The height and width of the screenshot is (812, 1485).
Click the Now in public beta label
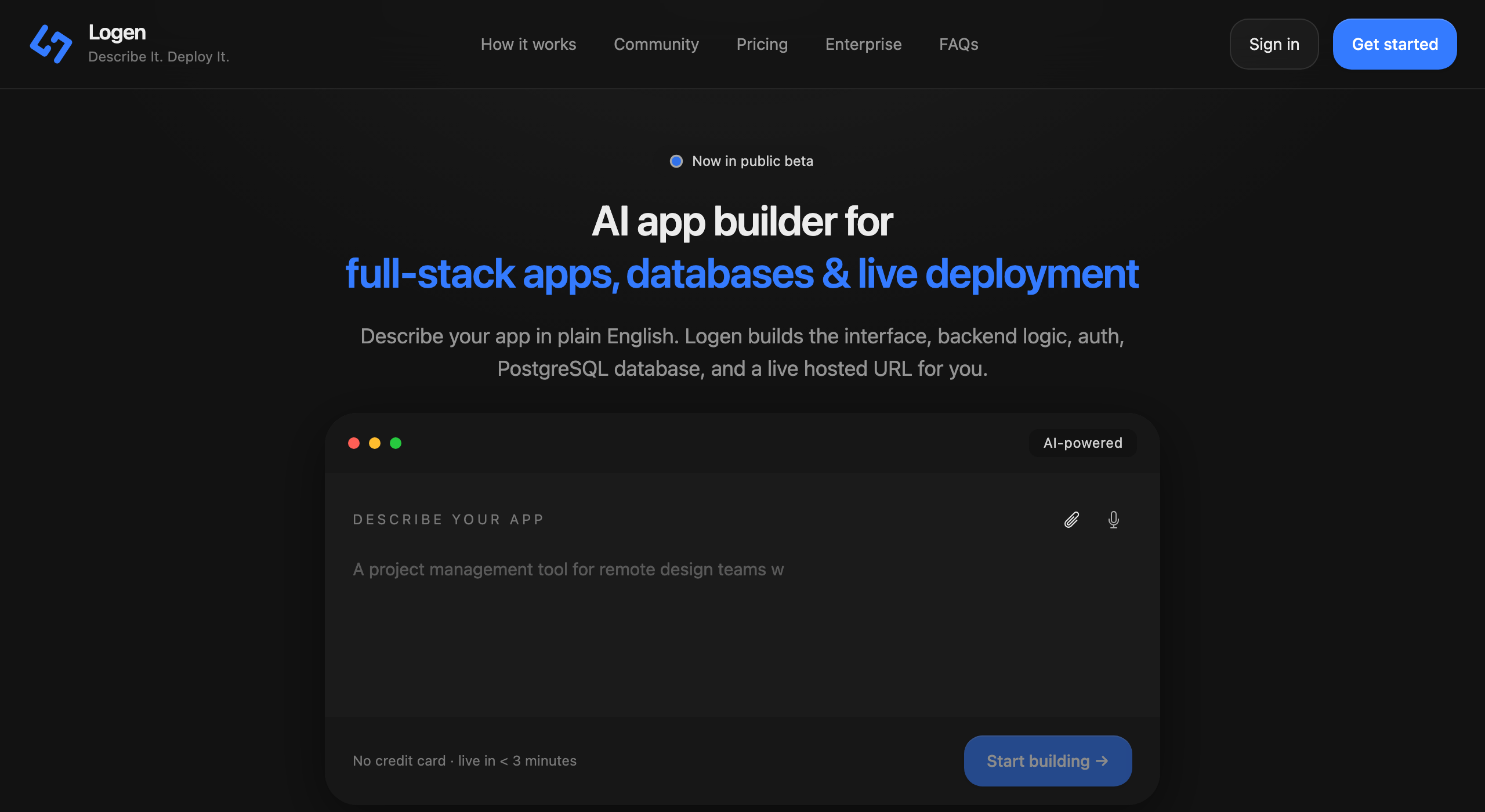coord(752,161)
